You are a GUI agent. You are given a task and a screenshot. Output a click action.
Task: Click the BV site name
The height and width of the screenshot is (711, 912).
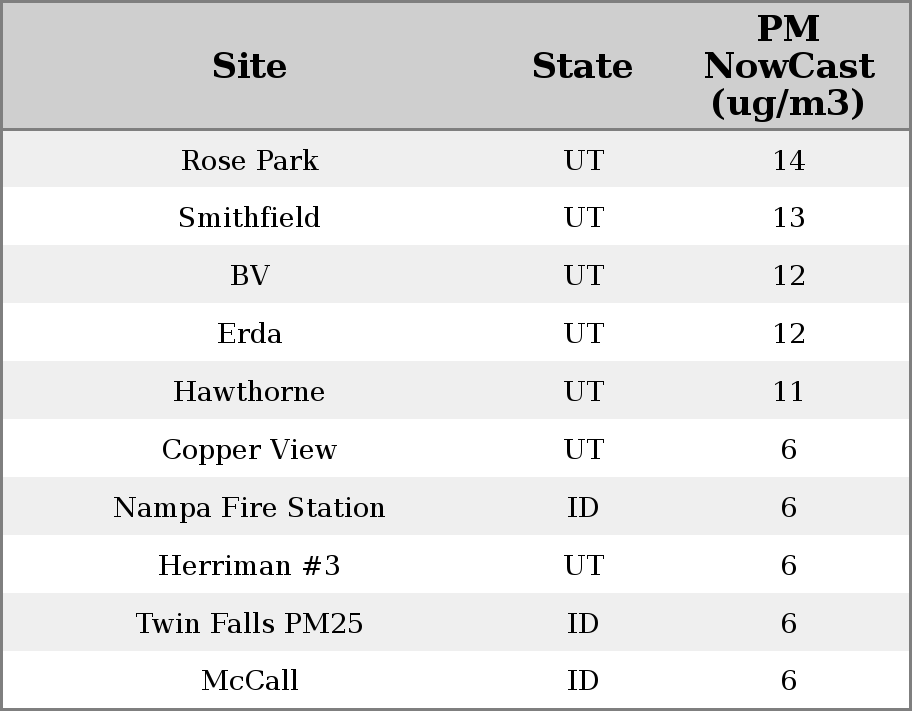pos(249,276)
